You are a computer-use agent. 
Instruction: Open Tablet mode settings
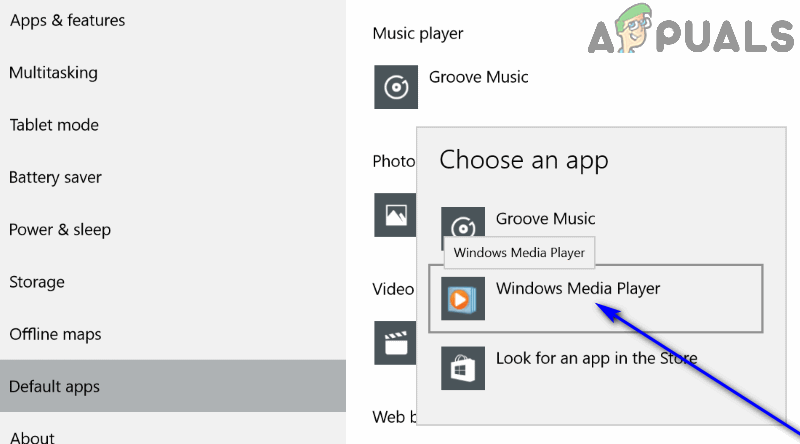[54, 125]
